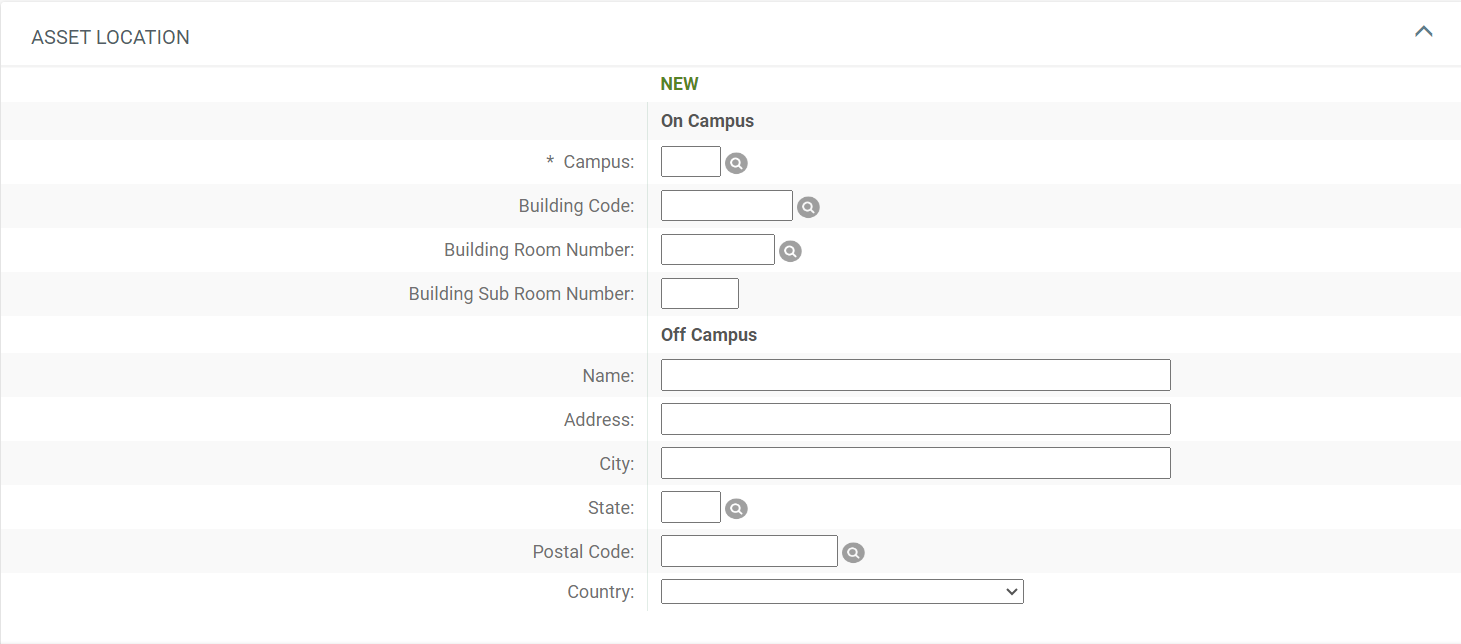Image resolution: width=1461 pixels, height=644 pixels.
Task: Click the Asset Location section header
Action: tap(111, 38)
